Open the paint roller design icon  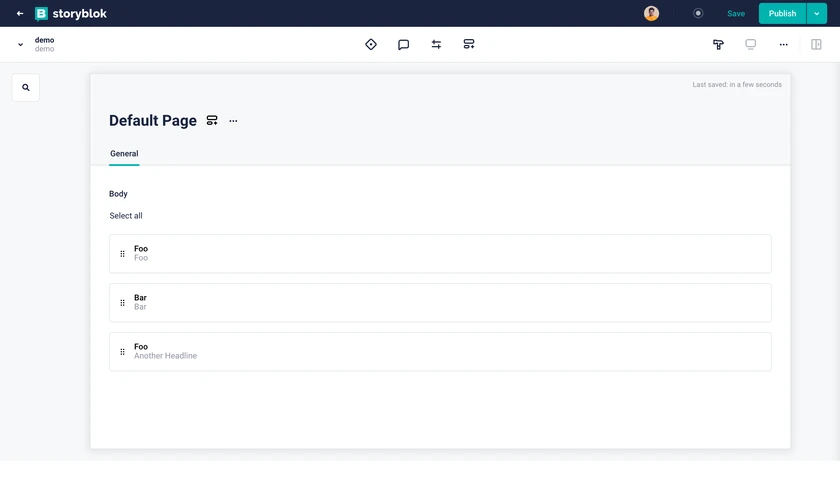coord(718,45)
